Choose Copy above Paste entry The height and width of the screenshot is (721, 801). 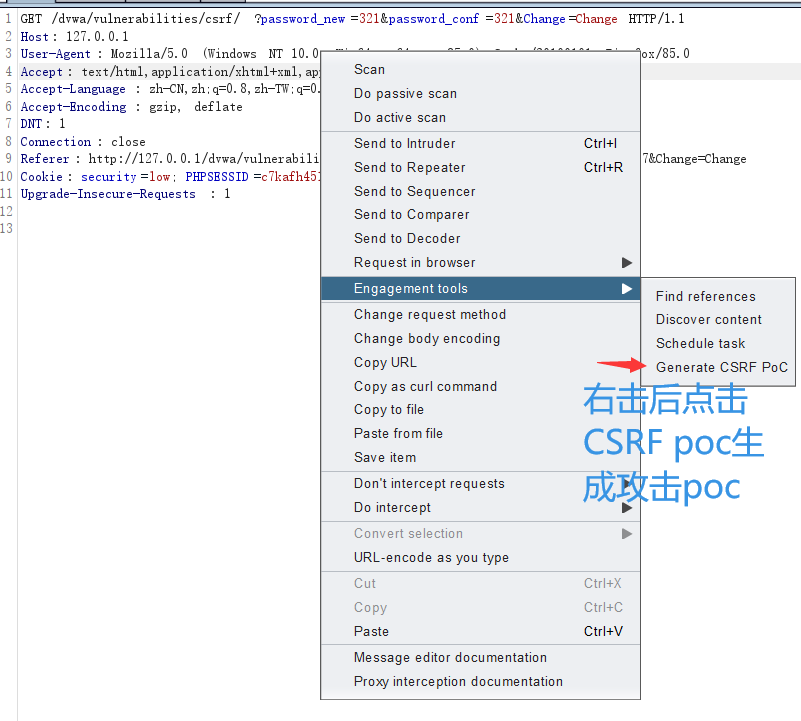[x=480, y=608]
